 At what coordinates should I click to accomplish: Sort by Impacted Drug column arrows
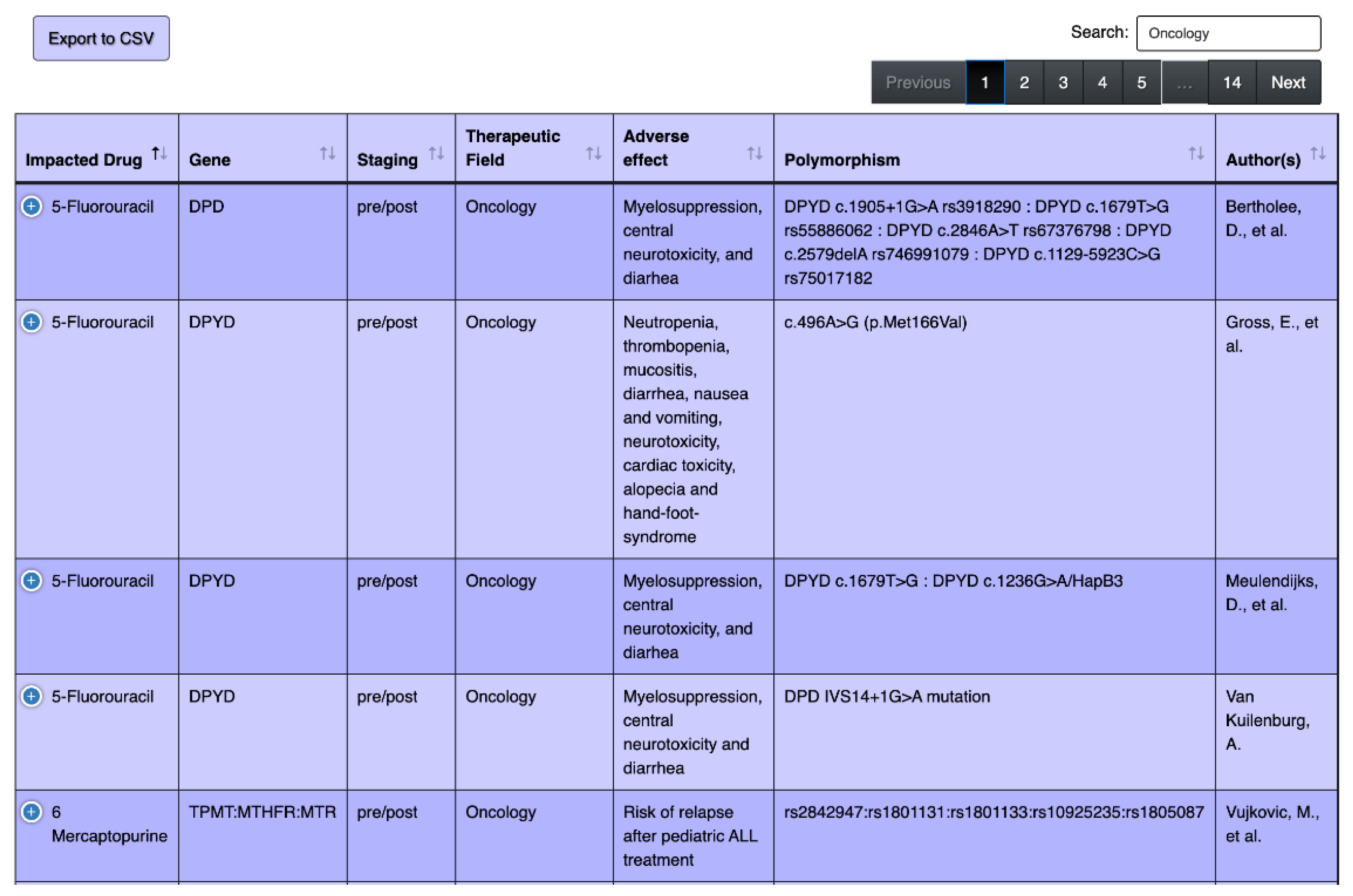(x=159, y=153)
